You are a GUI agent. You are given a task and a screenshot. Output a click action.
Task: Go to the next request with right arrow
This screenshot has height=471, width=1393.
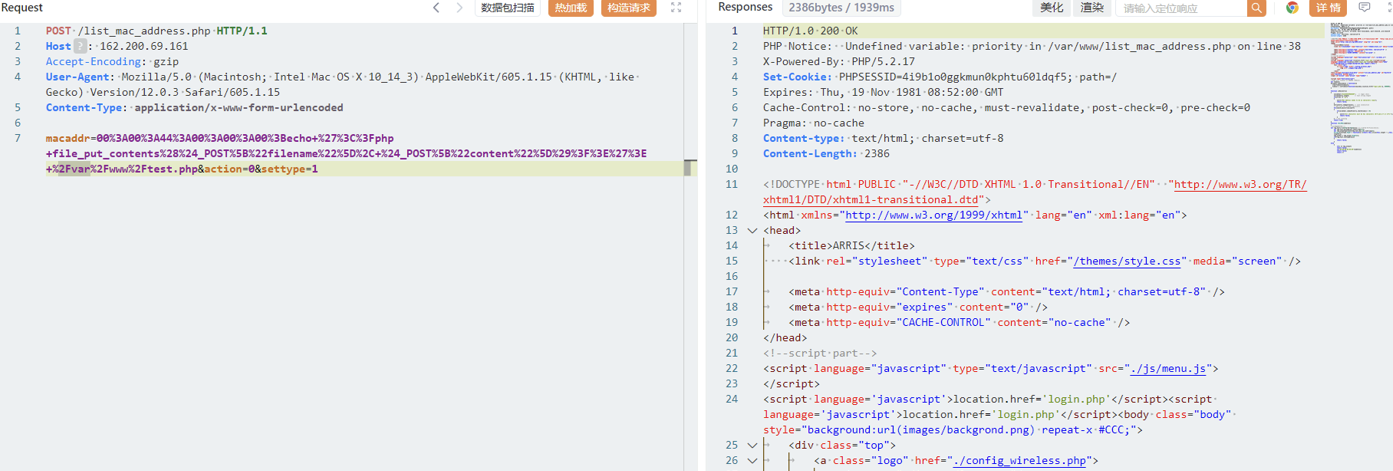(460, 8)
